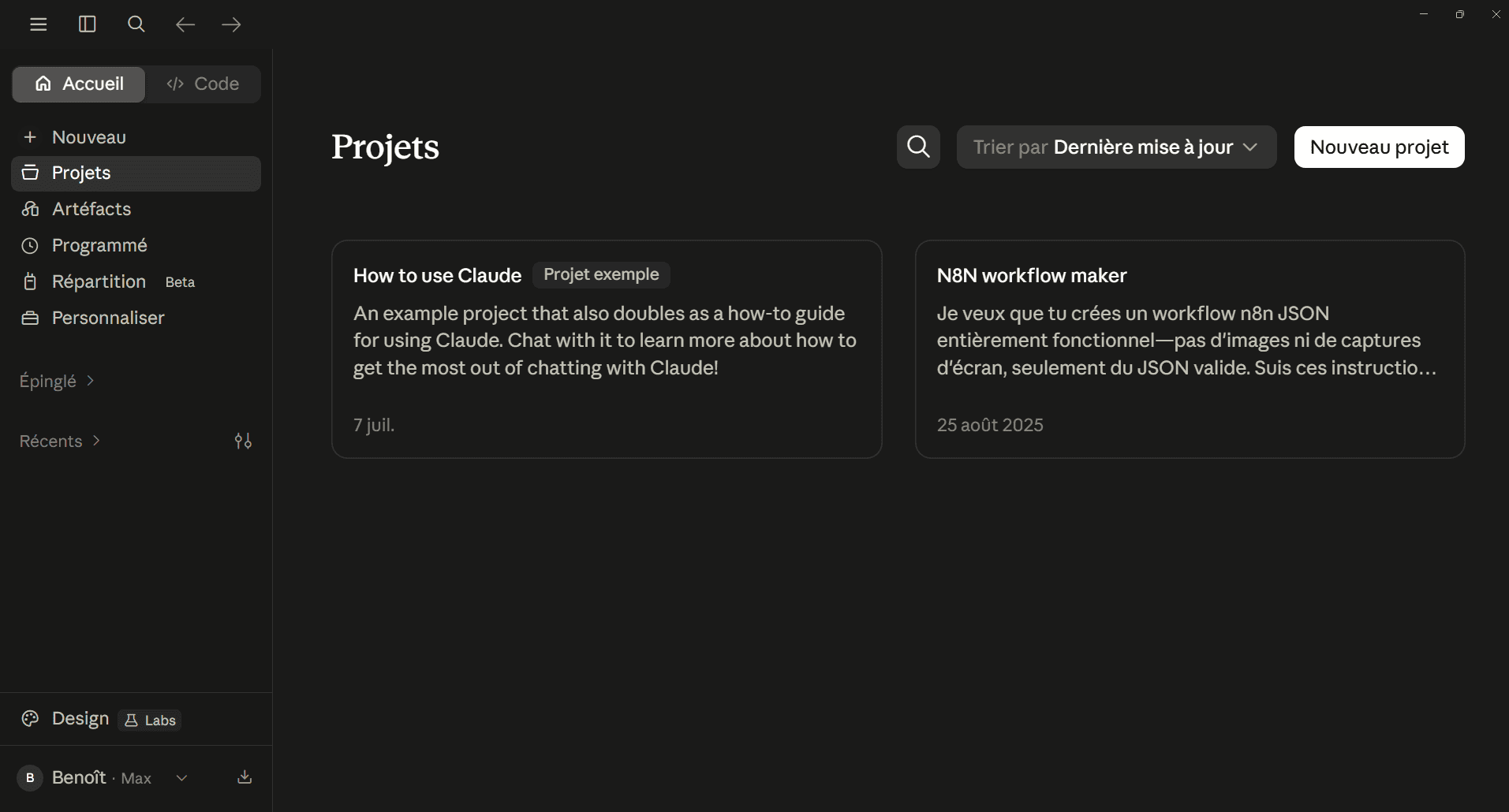
Task: Switch to the Code tab
Action: point(203,84)
